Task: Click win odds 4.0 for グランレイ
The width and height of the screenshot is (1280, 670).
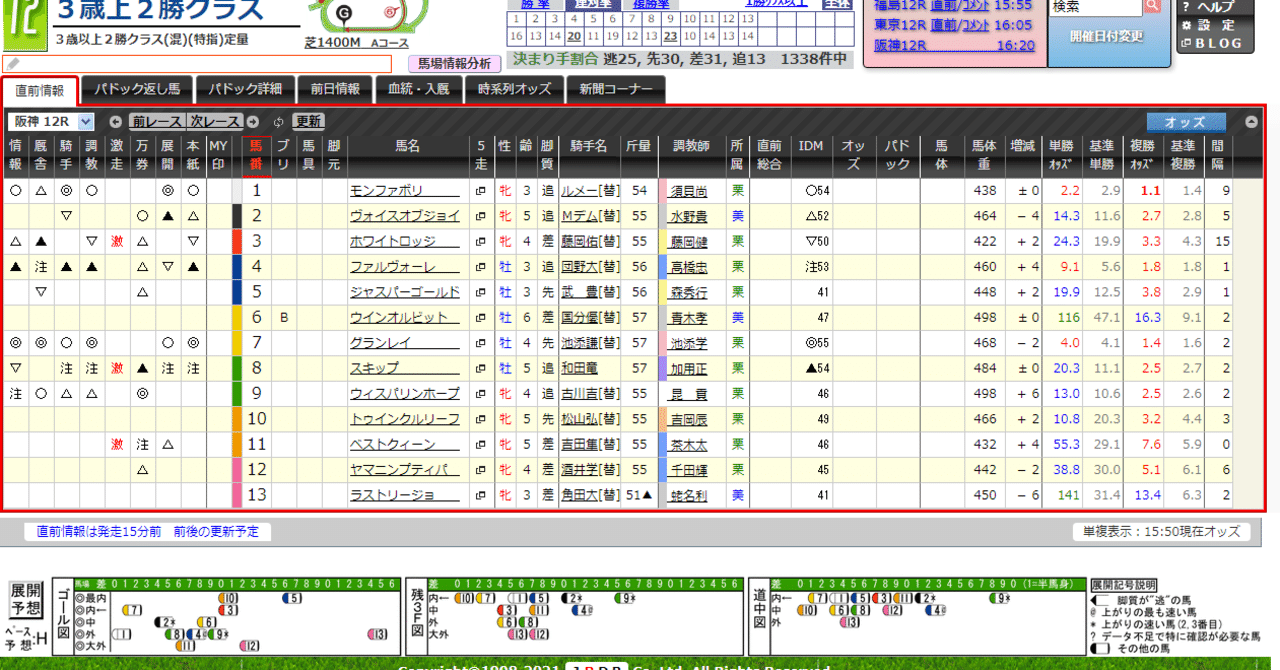Action: 1070,343
